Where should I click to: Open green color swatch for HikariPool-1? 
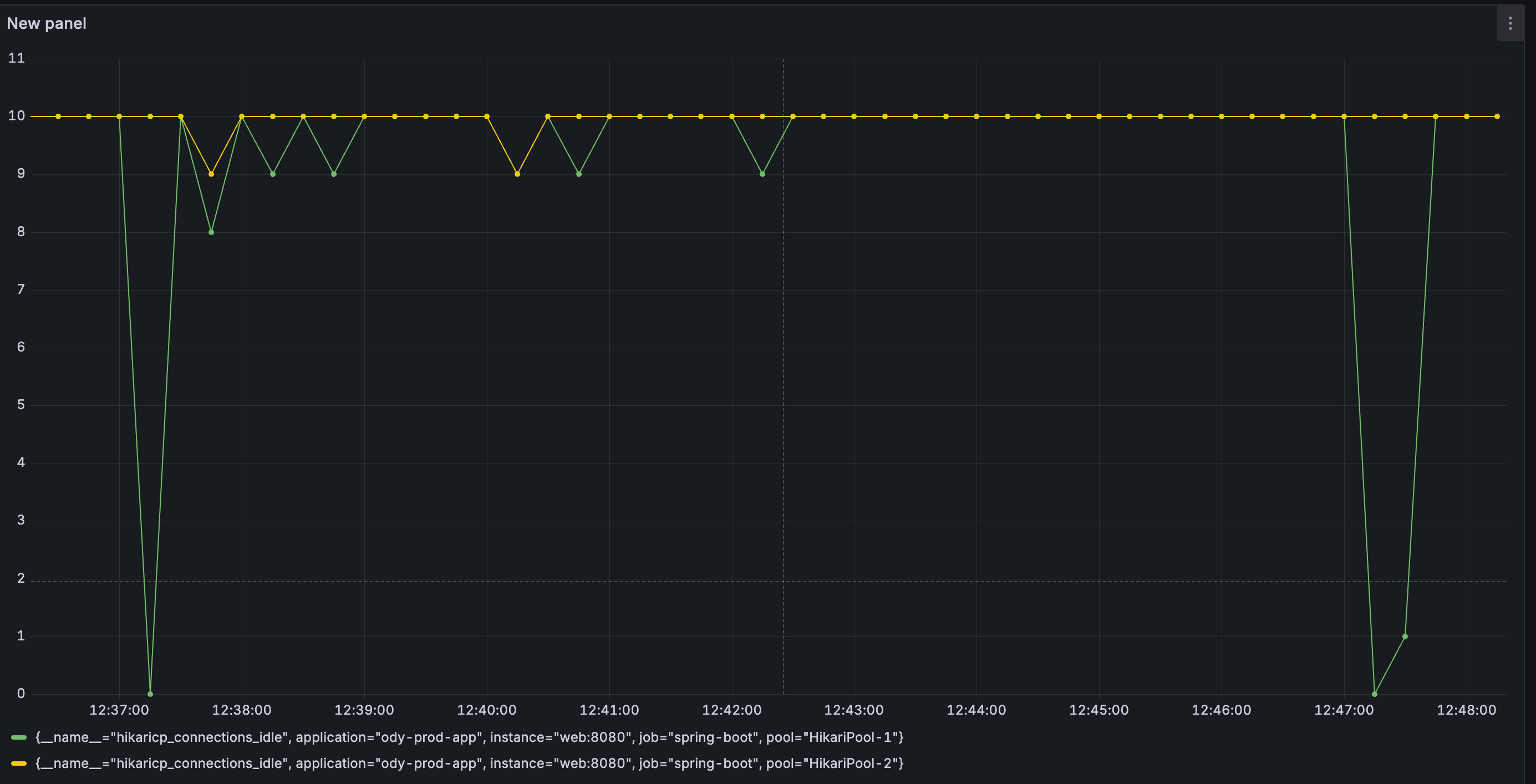pos(19,737)
